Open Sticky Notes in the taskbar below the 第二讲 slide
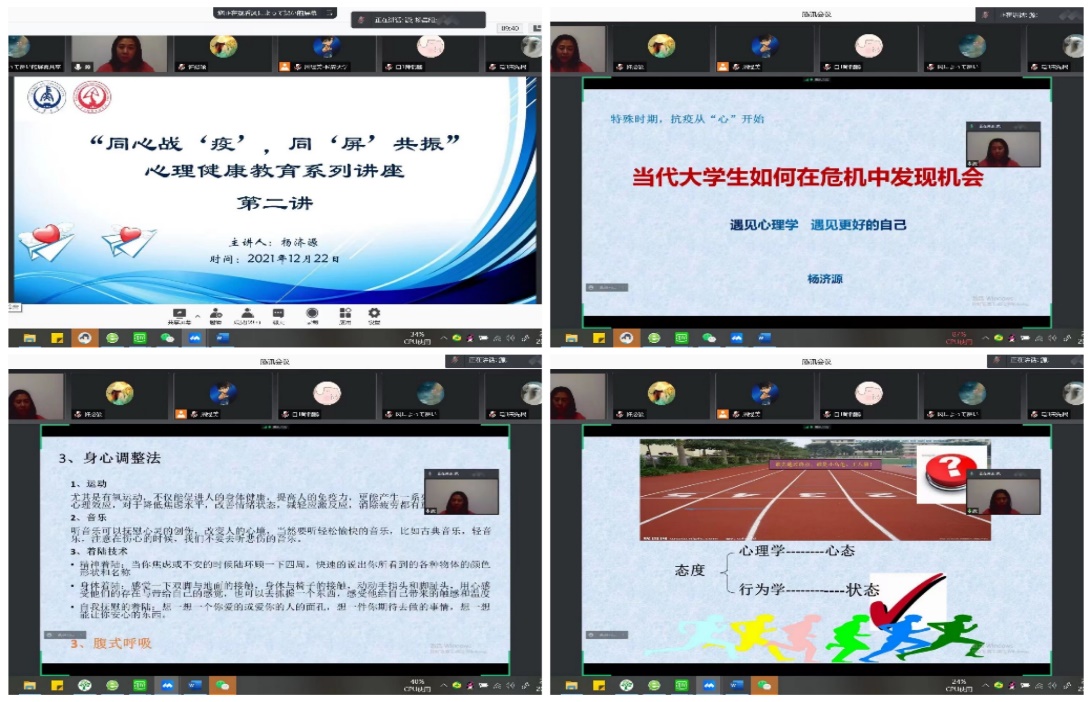This screenshot has width=1092, height=702. 57,338
